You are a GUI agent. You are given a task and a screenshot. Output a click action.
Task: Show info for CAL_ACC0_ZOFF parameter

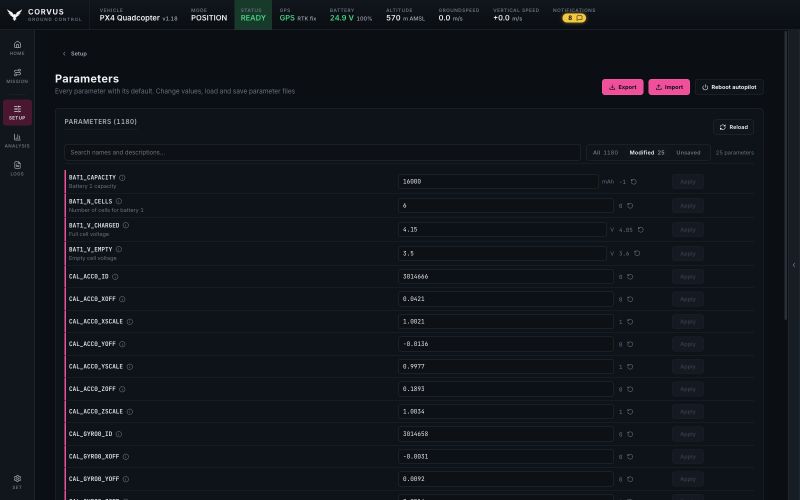point(122,389)
